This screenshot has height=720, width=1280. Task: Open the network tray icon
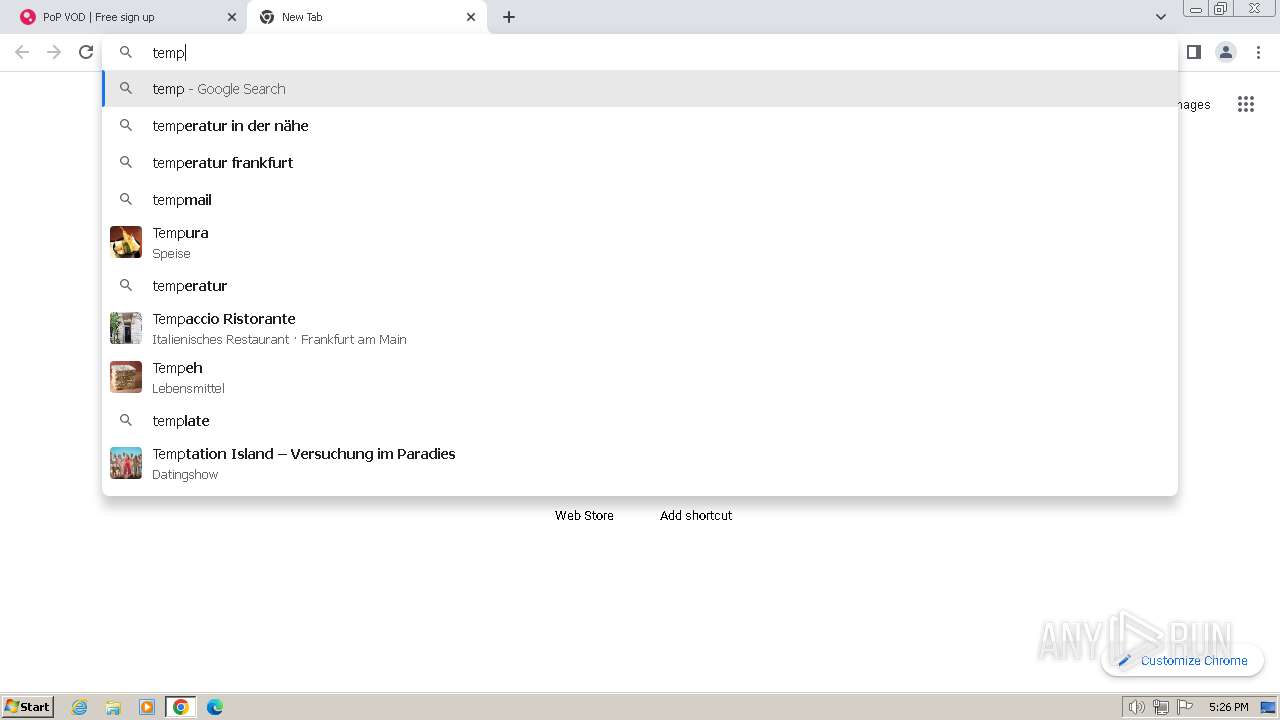(1160, 707)
